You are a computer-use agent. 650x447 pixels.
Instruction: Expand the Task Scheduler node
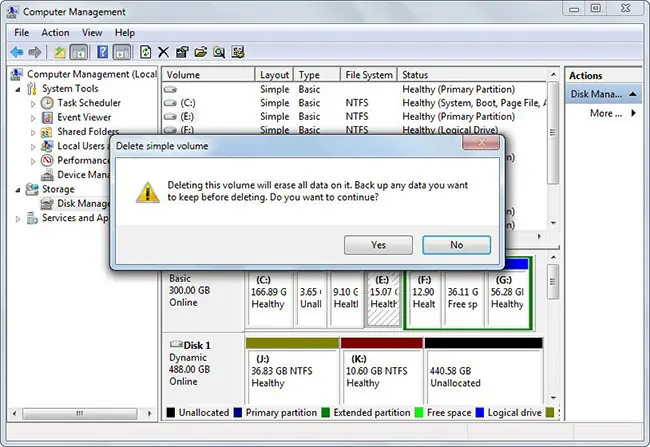[33, 104]
